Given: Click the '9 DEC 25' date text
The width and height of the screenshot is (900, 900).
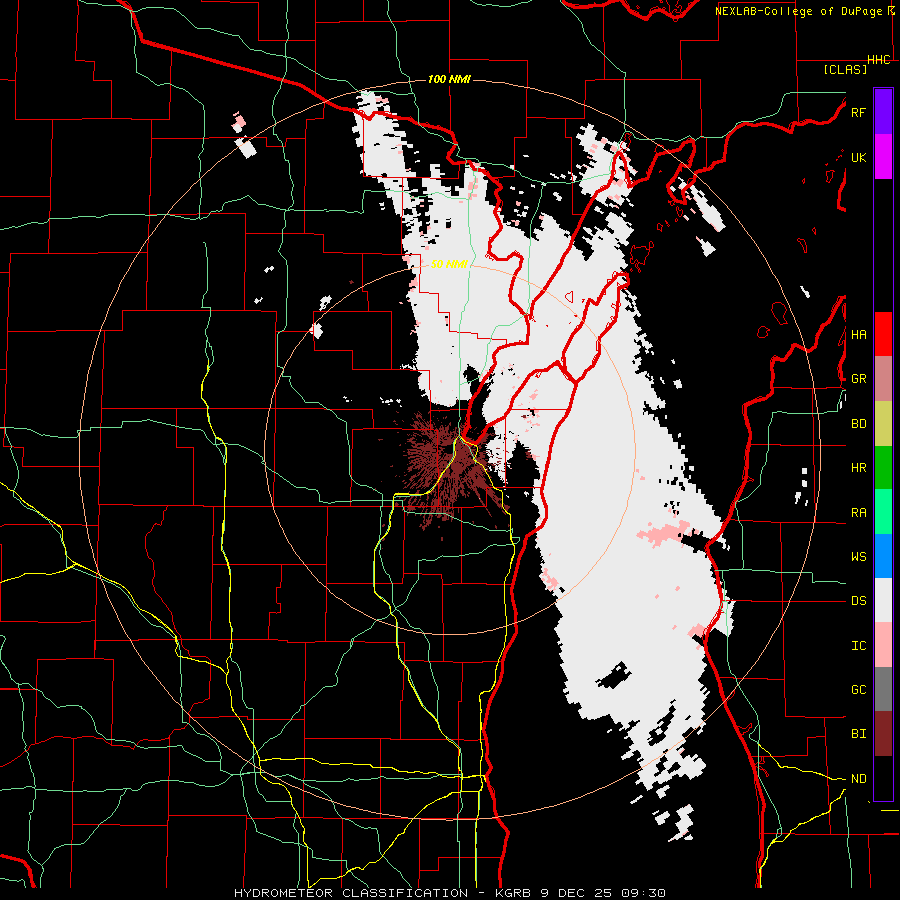Looking at the screenshot, I should 576,893.
